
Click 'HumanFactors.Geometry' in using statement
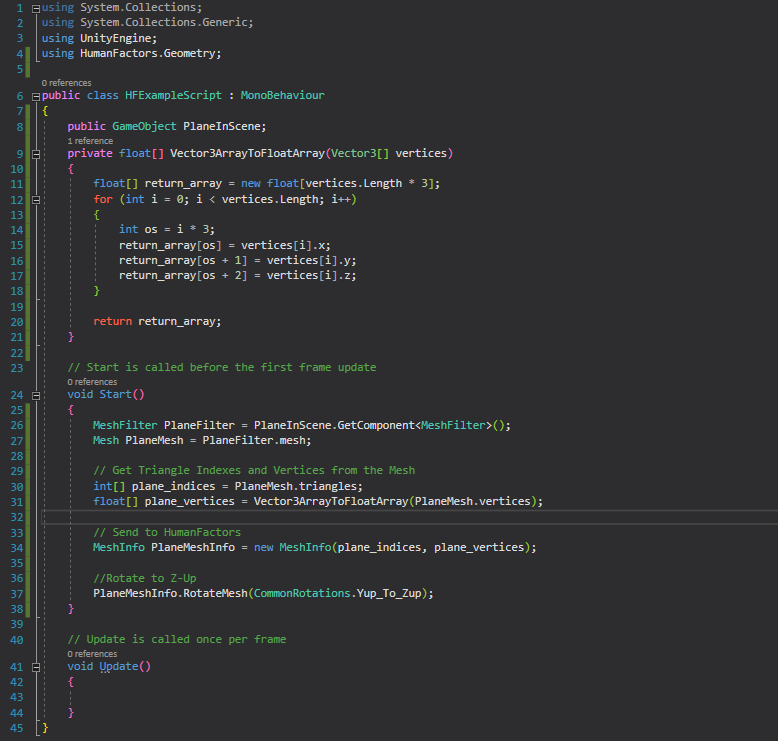click(x=150, y=53)
